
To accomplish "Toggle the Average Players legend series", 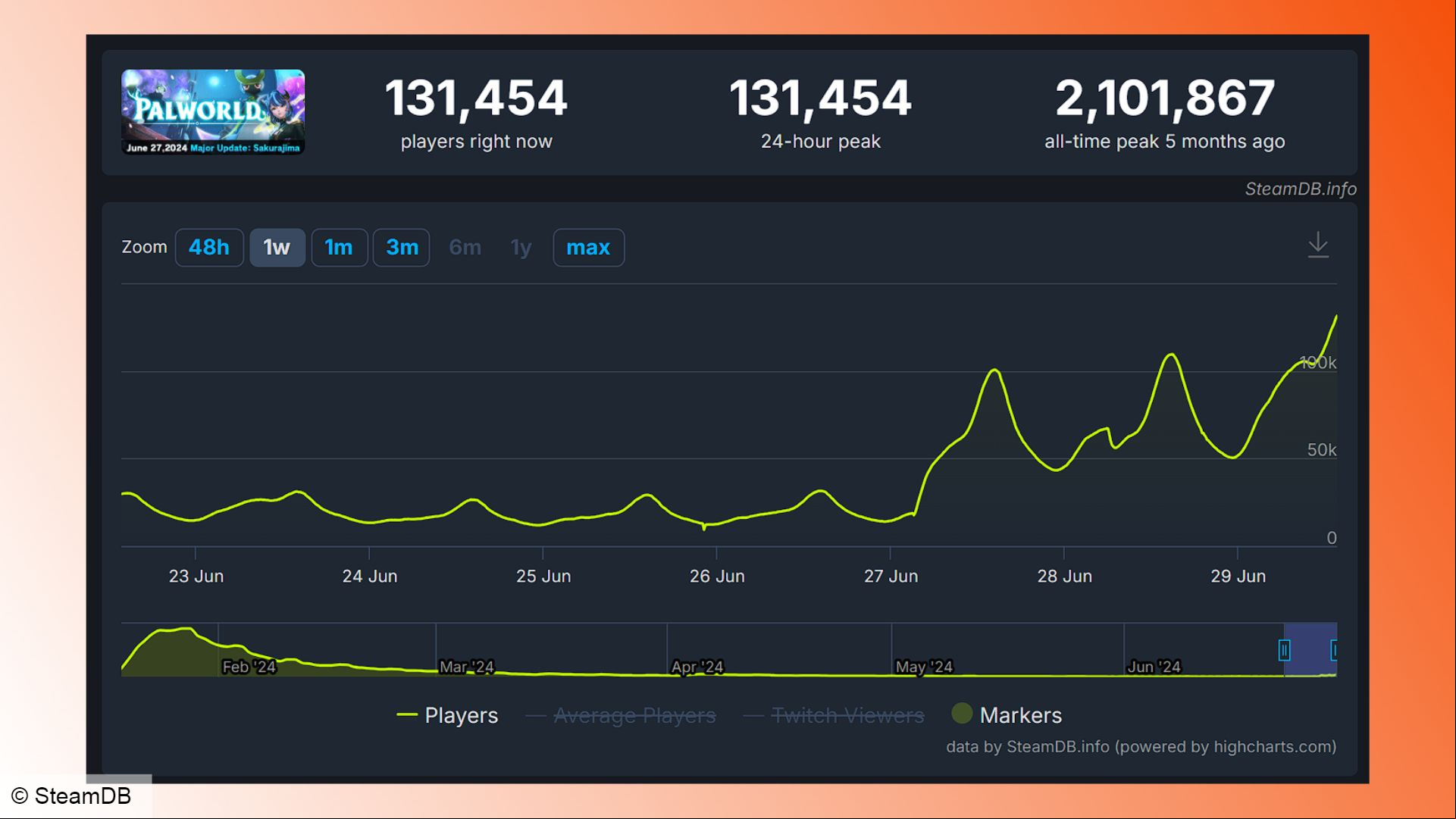I will point(621,715).
